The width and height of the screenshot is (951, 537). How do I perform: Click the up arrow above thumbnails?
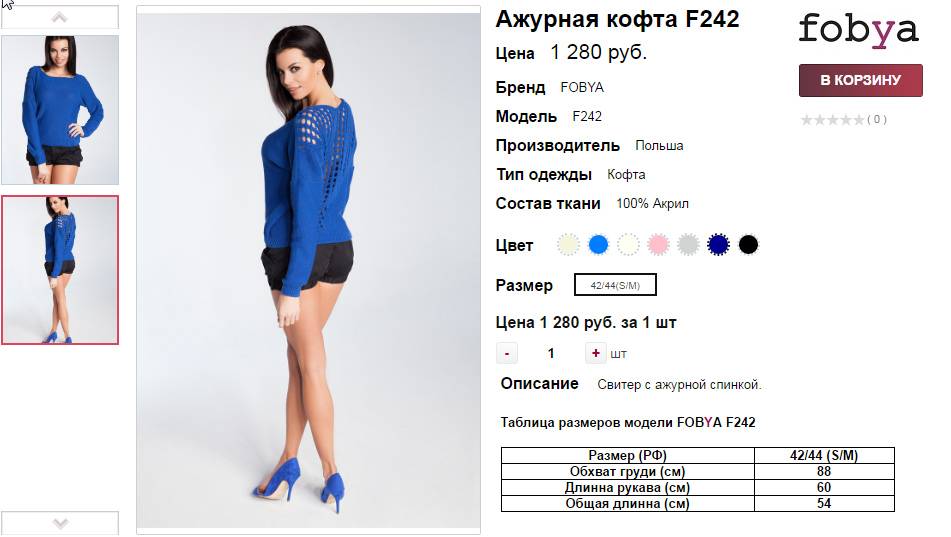tap(59, 17)
